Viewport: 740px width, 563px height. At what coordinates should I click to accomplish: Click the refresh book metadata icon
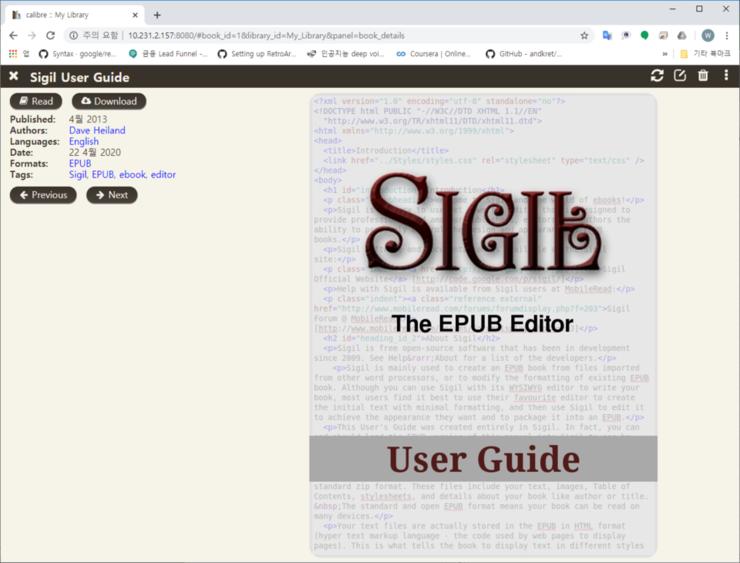657,76
